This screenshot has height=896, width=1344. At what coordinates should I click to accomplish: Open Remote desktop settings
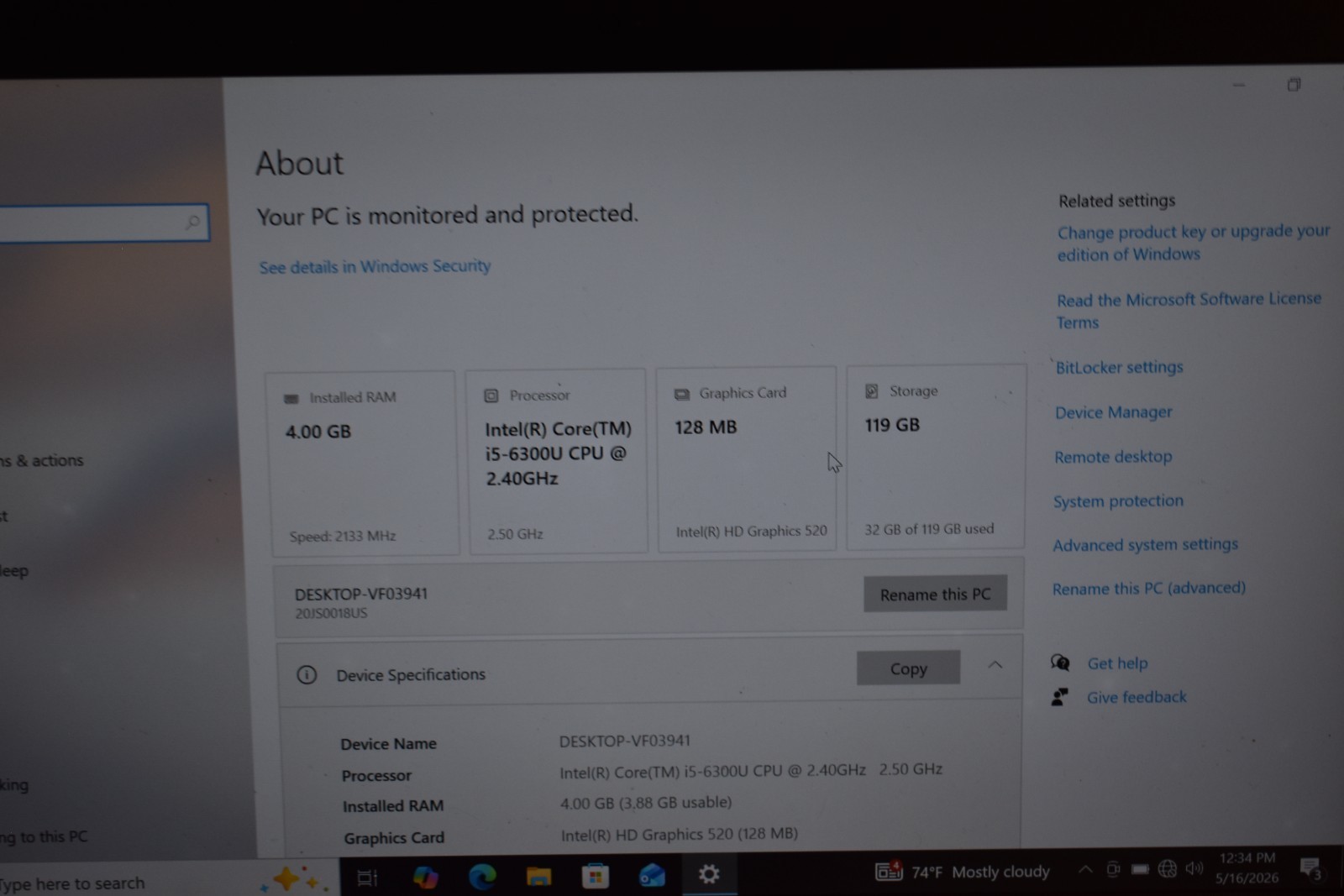click(1113, 457)
